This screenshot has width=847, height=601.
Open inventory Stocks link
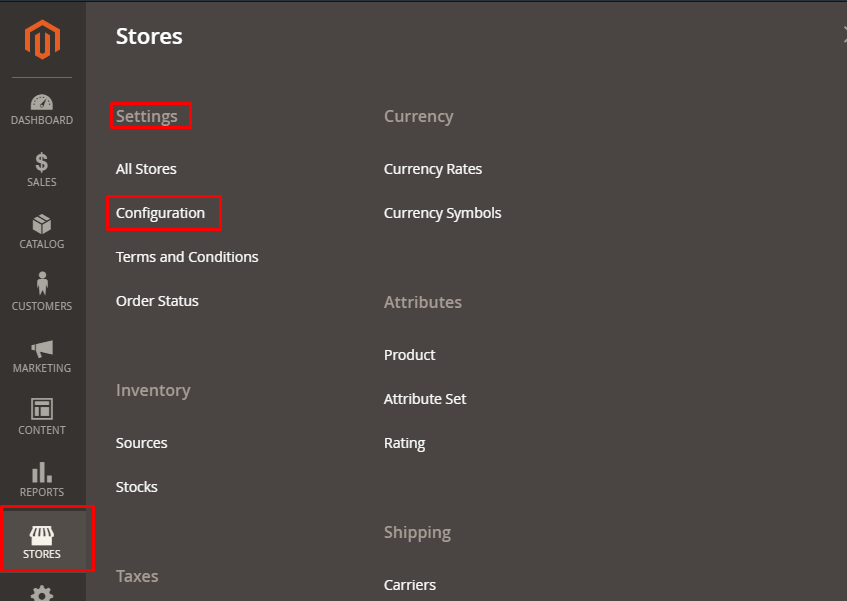(x=137, y=487)
